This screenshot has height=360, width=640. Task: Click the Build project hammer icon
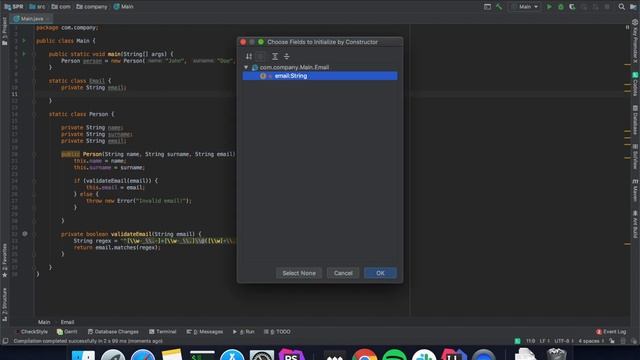click(499, 7)
